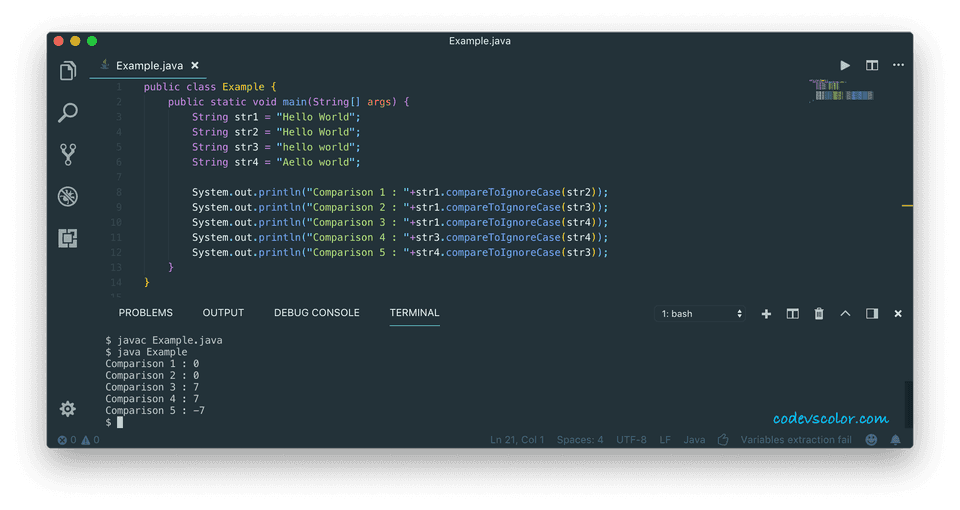Click 'UTF-8' encoding status entry
The image size is (960, 510).
pyautogui.click(x=631, y=440)
